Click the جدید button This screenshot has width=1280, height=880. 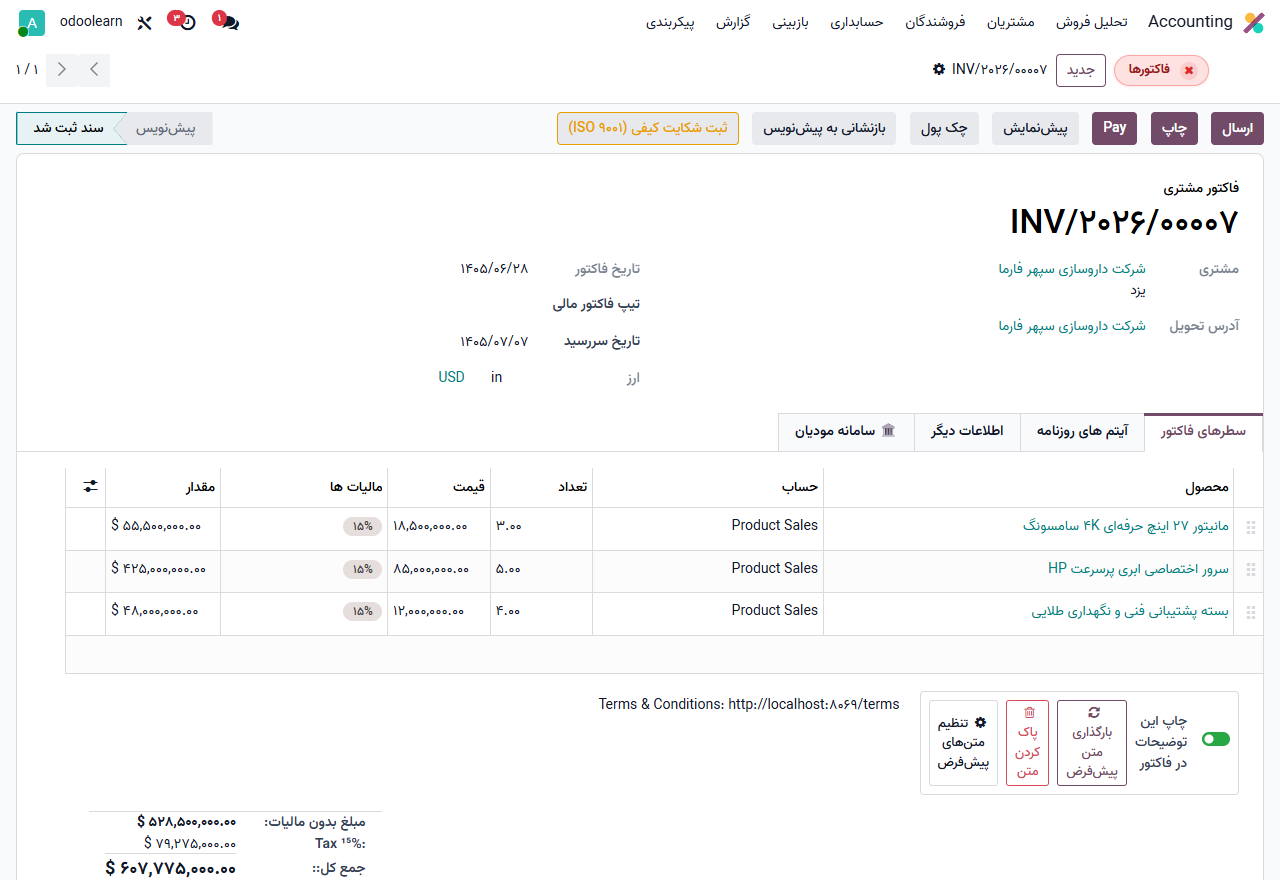click(x=1081, y=70)
